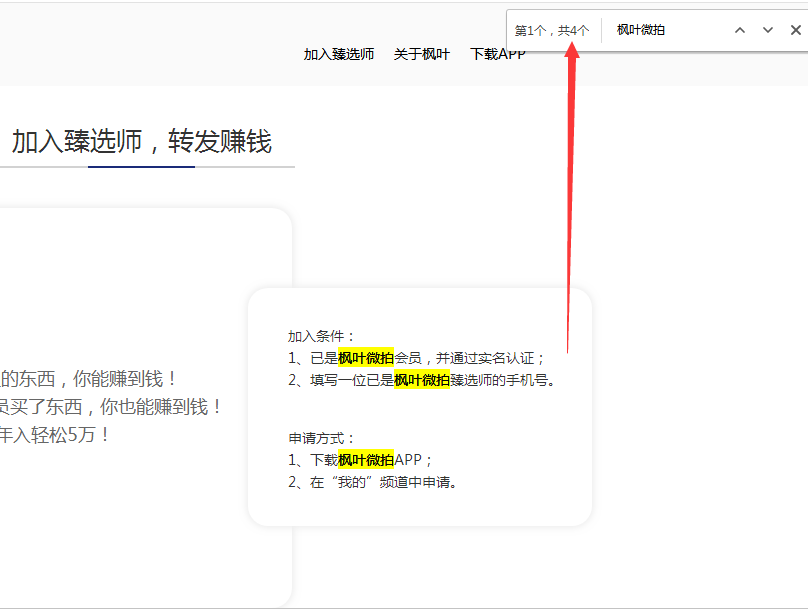
Task: Click the highlighted 枫叶微拍 after 已是
Action: point(366,356)
